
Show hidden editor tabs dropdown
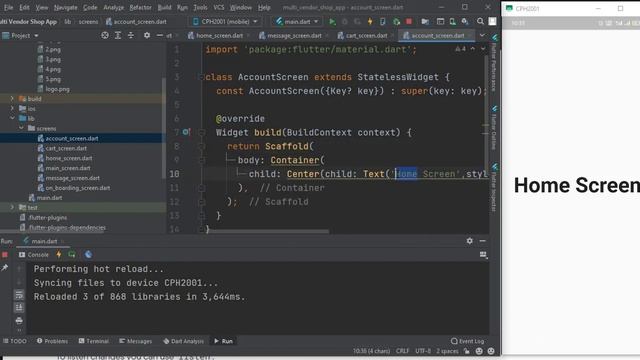click(482, 36)
